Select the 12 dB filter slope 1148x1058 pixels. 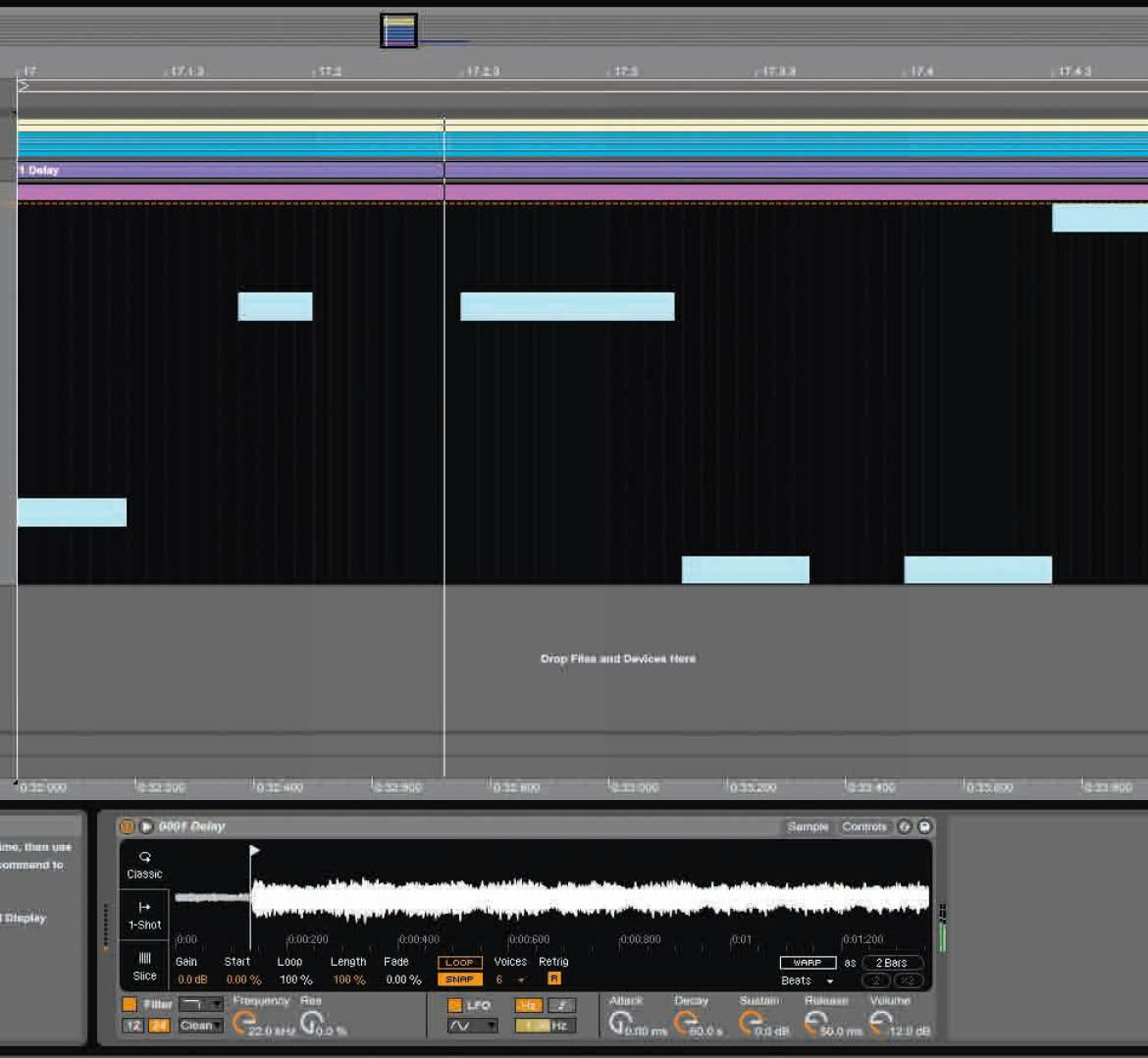(x=133, y=1026)
